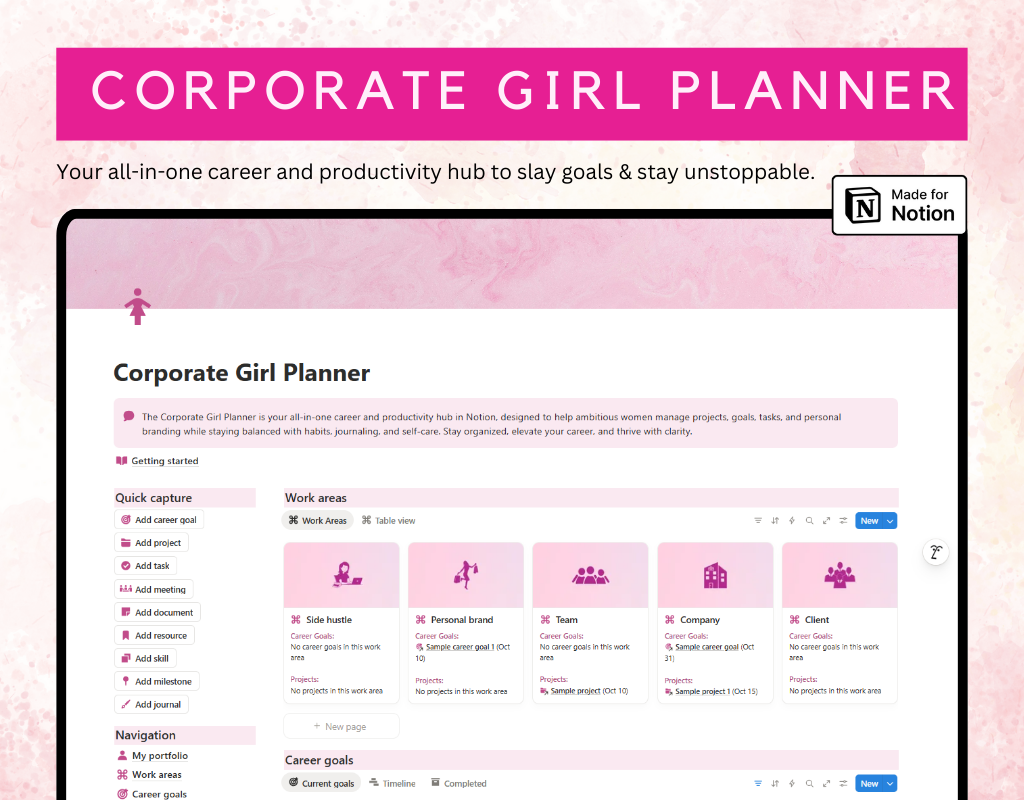Click the filter icon in Career goals toolbar
This screenshot has width=1024, height=800.
(758, 783)
